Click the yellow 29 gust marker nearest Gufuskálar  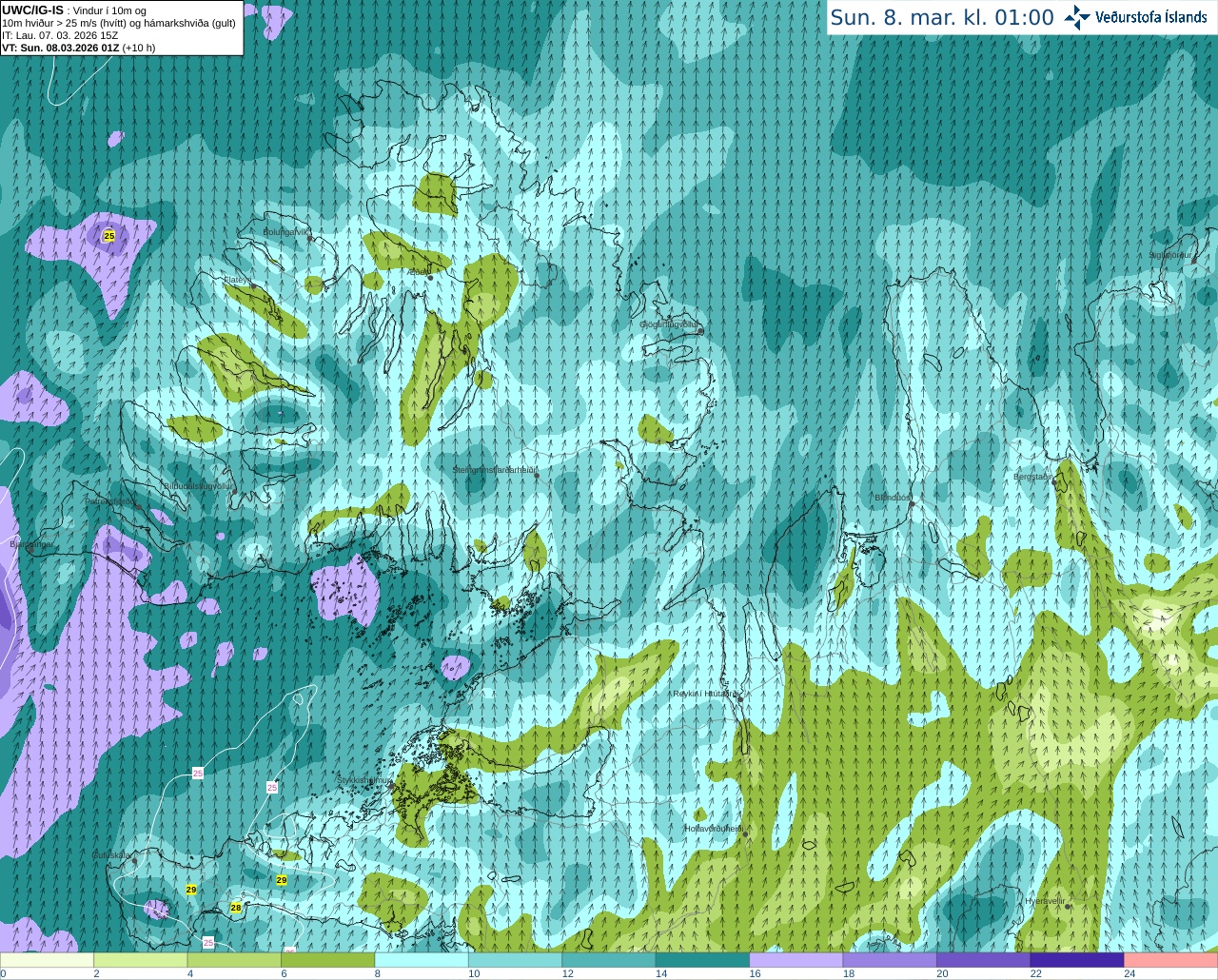point(191,890)
